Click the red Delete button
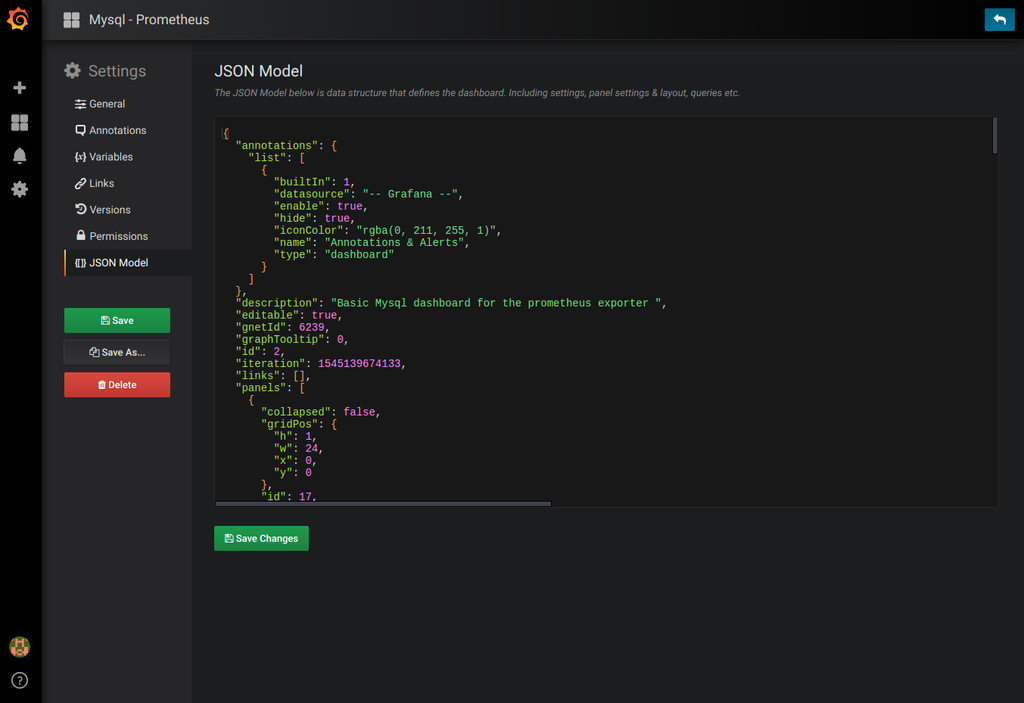The image size is (1024, 703). click(117, 385)
